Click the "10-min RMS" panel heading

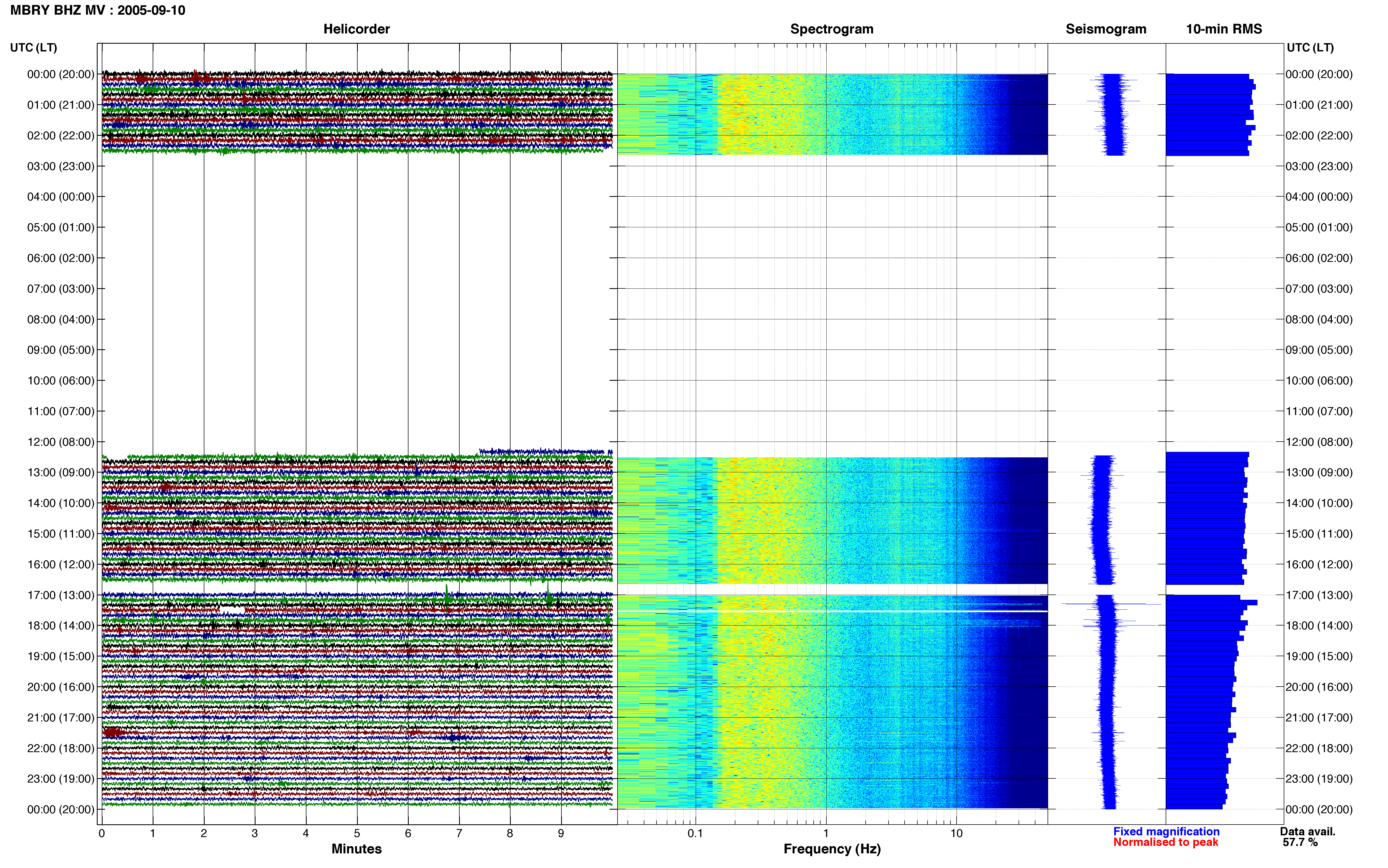point(1224,29)
